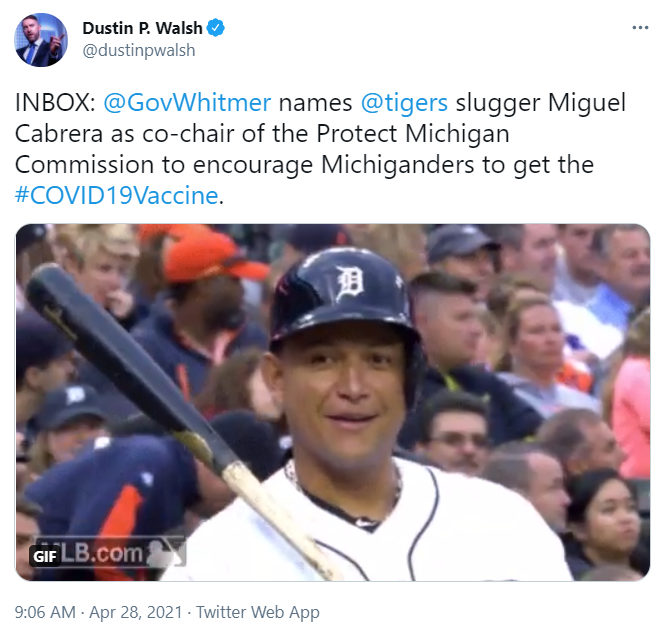
Task: Open the 9:06 AM timestamp link
Action: point(45,612)
